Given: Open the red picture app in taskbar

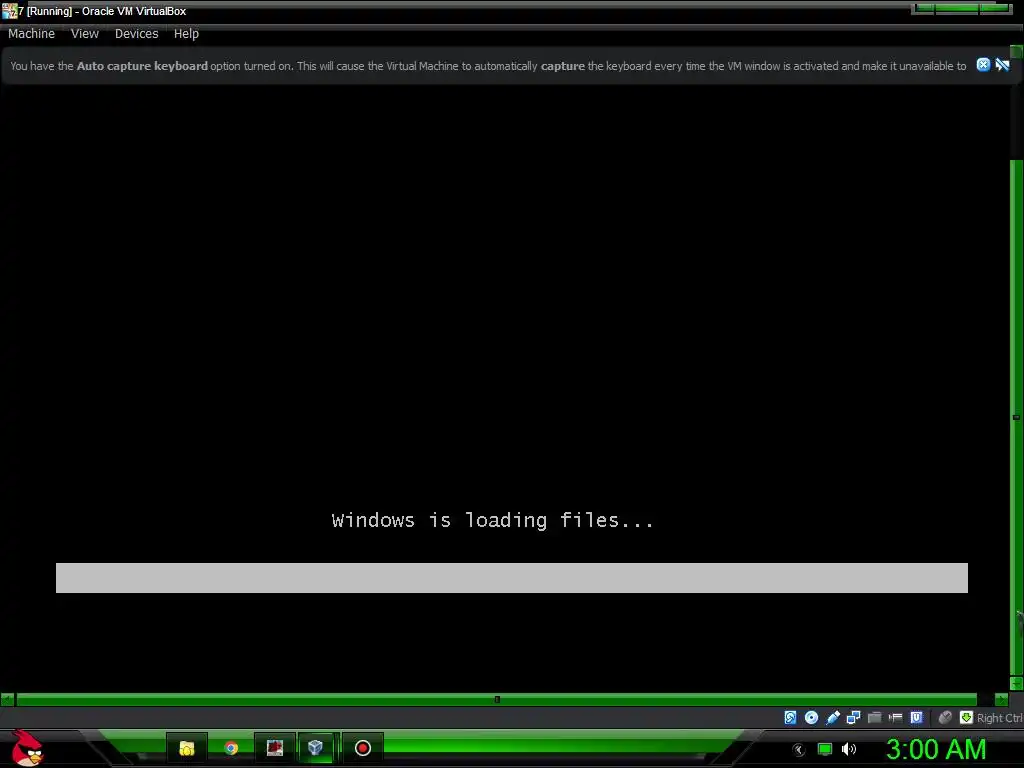Looking at the screenshot, I should click(275, 748).
